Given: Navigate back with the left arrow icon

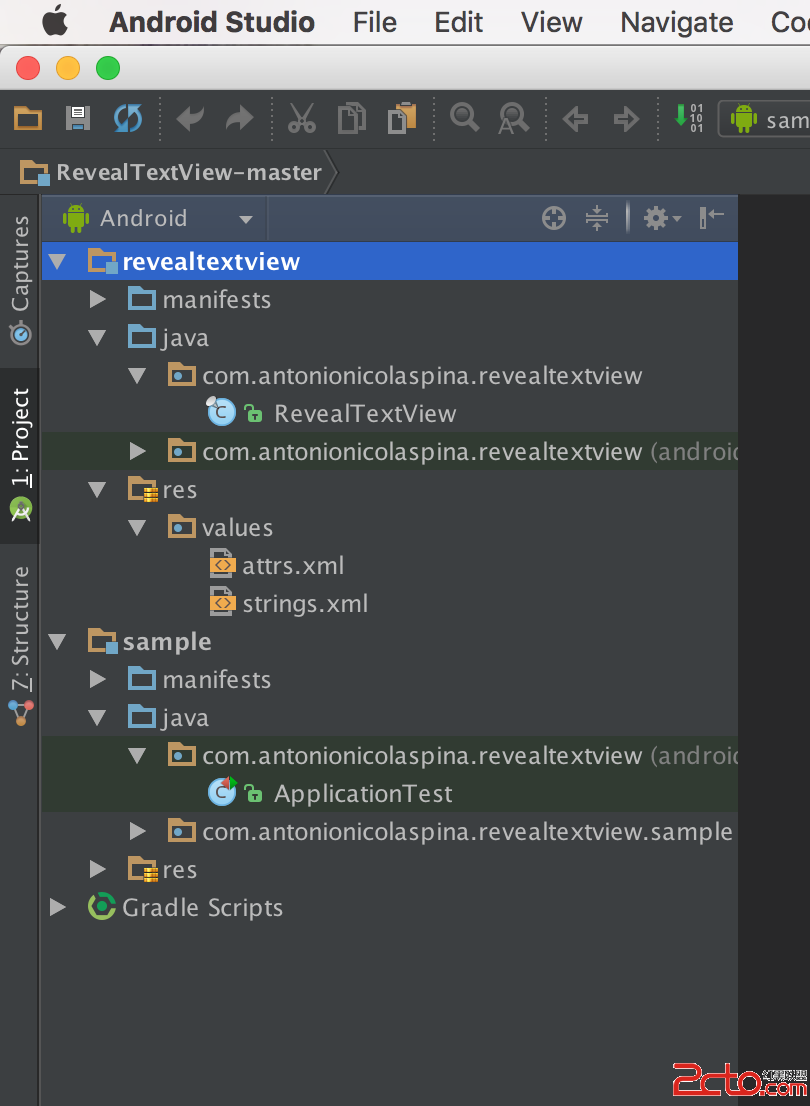Looking at the screenshot, I should click(576, 118).
